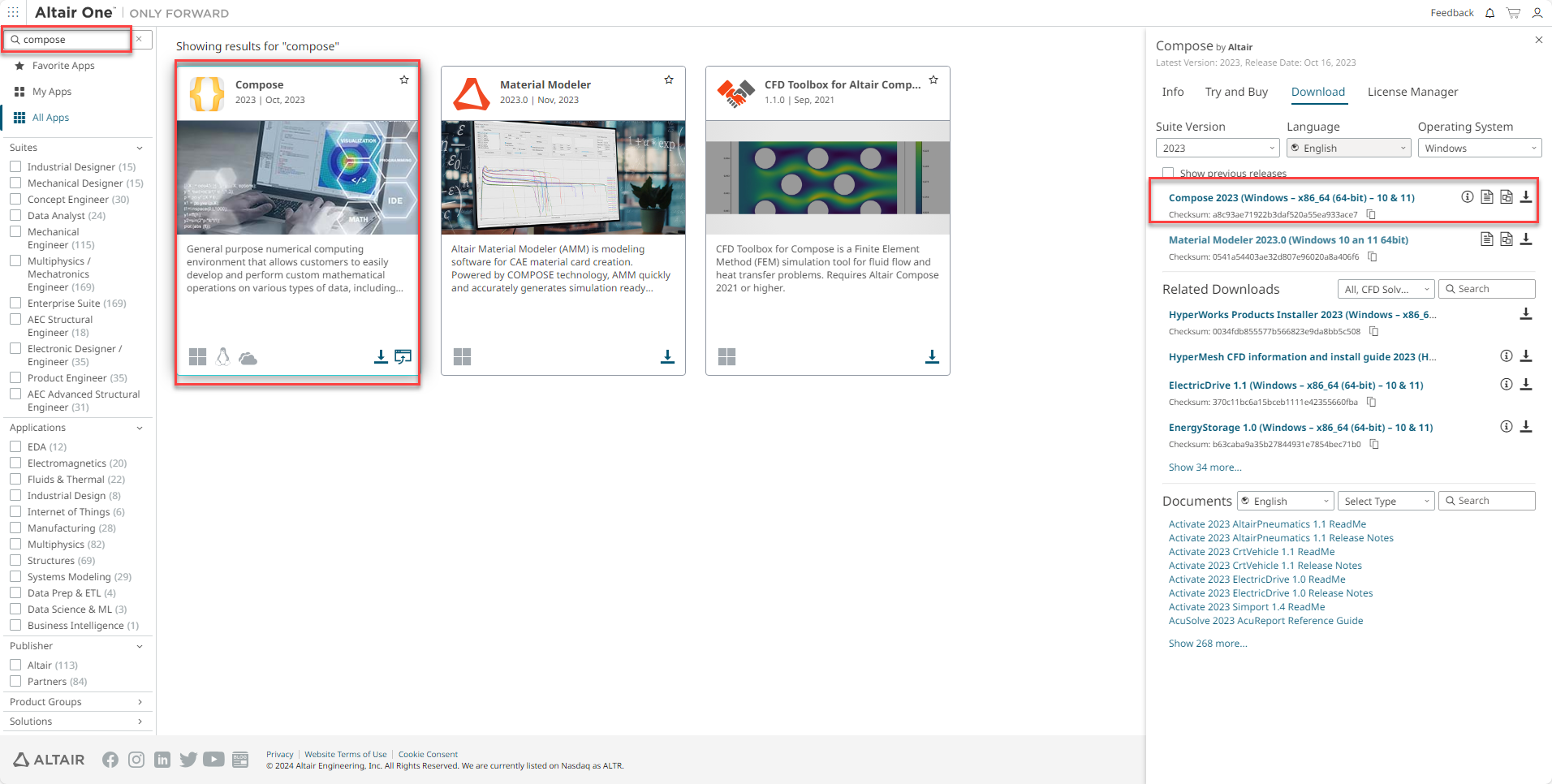Favorite the Compose app card
Image resolution: width=1552 pixels, height=784 pixels.
[404, 80]
